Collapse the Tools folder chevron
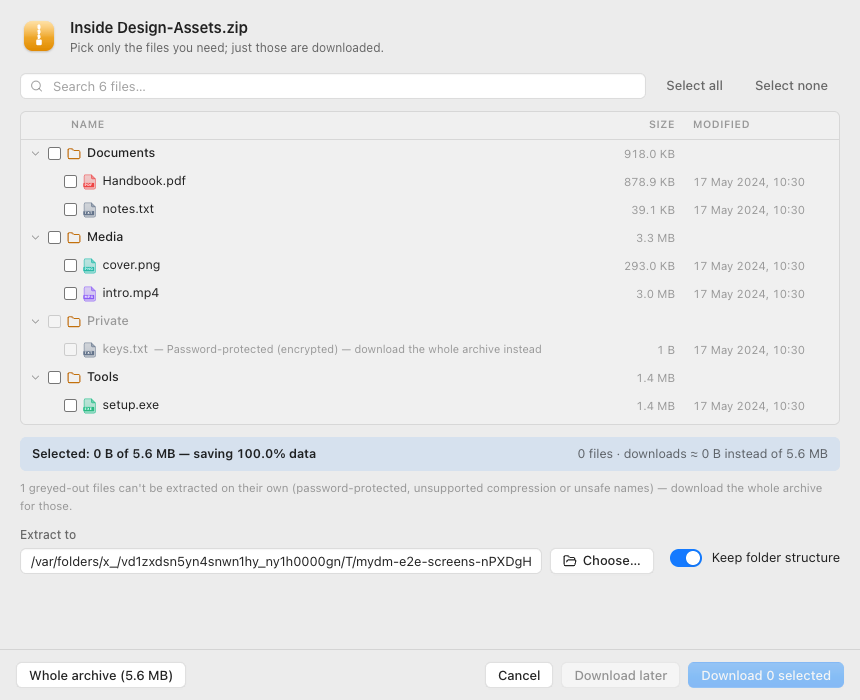 coord(36,377)
